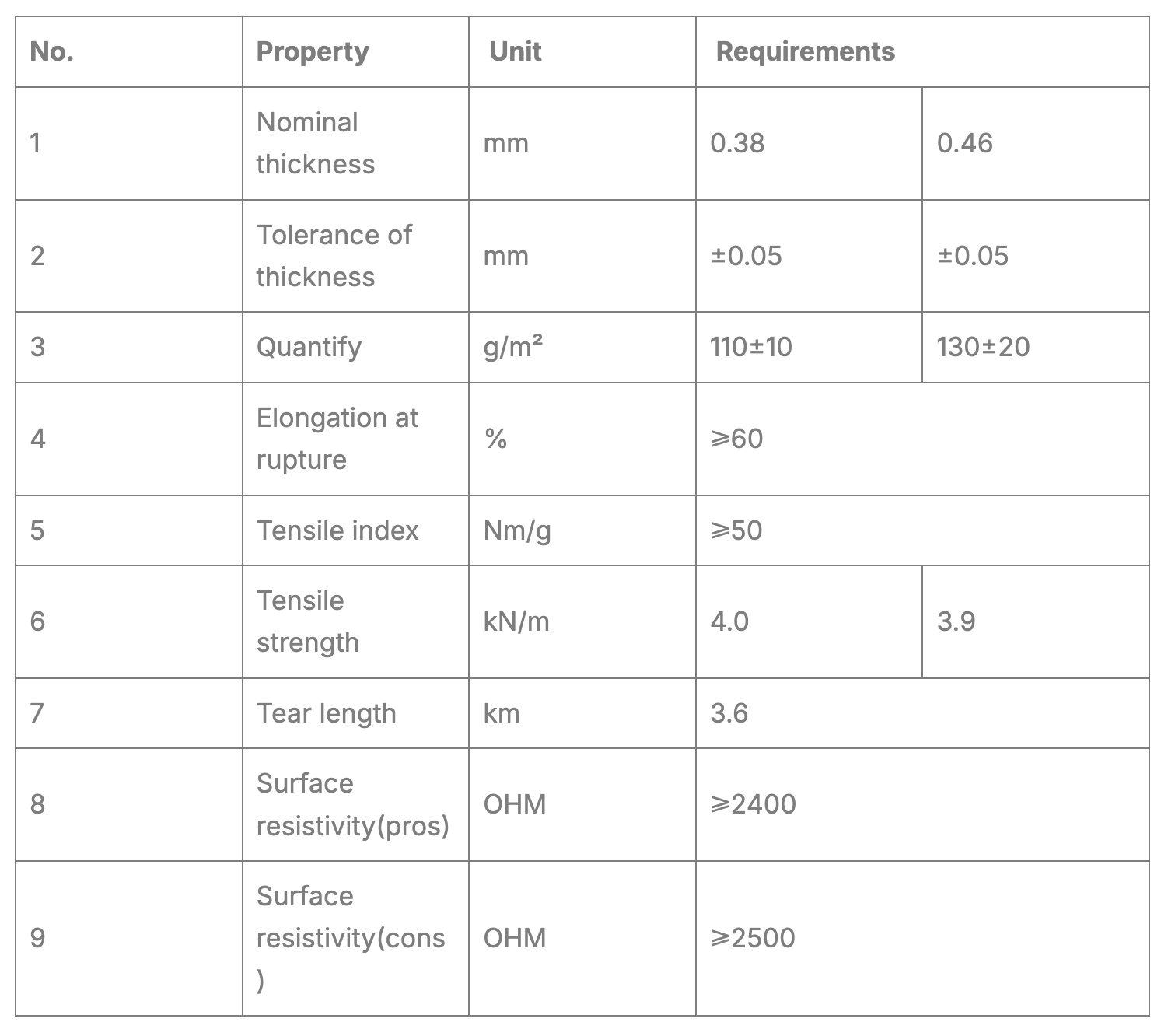1168x1036 pixels.
Task: Select the "Surface resistivity(cons)" cell
Action: click(350, 938)
